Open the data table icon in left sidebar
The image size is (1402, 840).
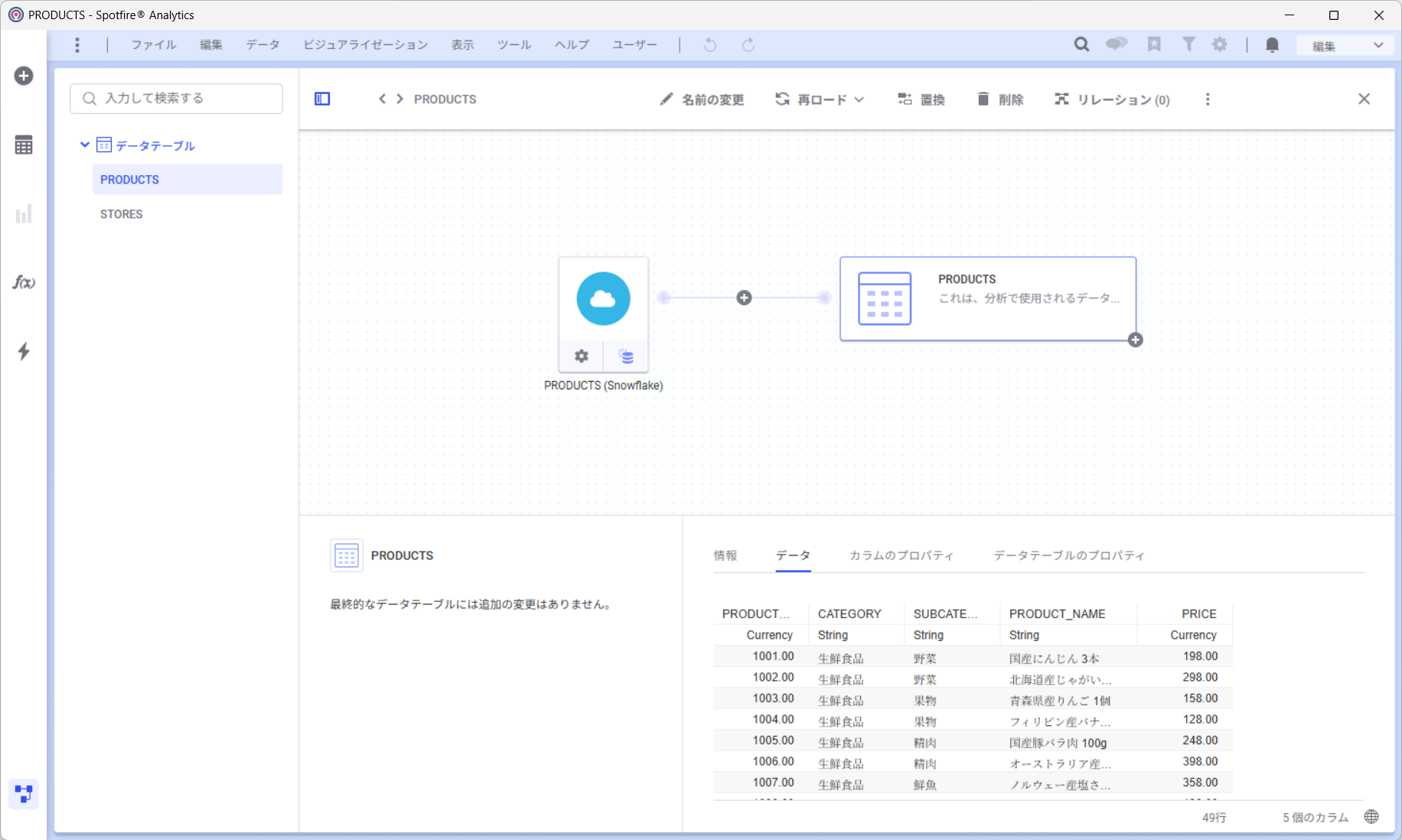[24, 145]
